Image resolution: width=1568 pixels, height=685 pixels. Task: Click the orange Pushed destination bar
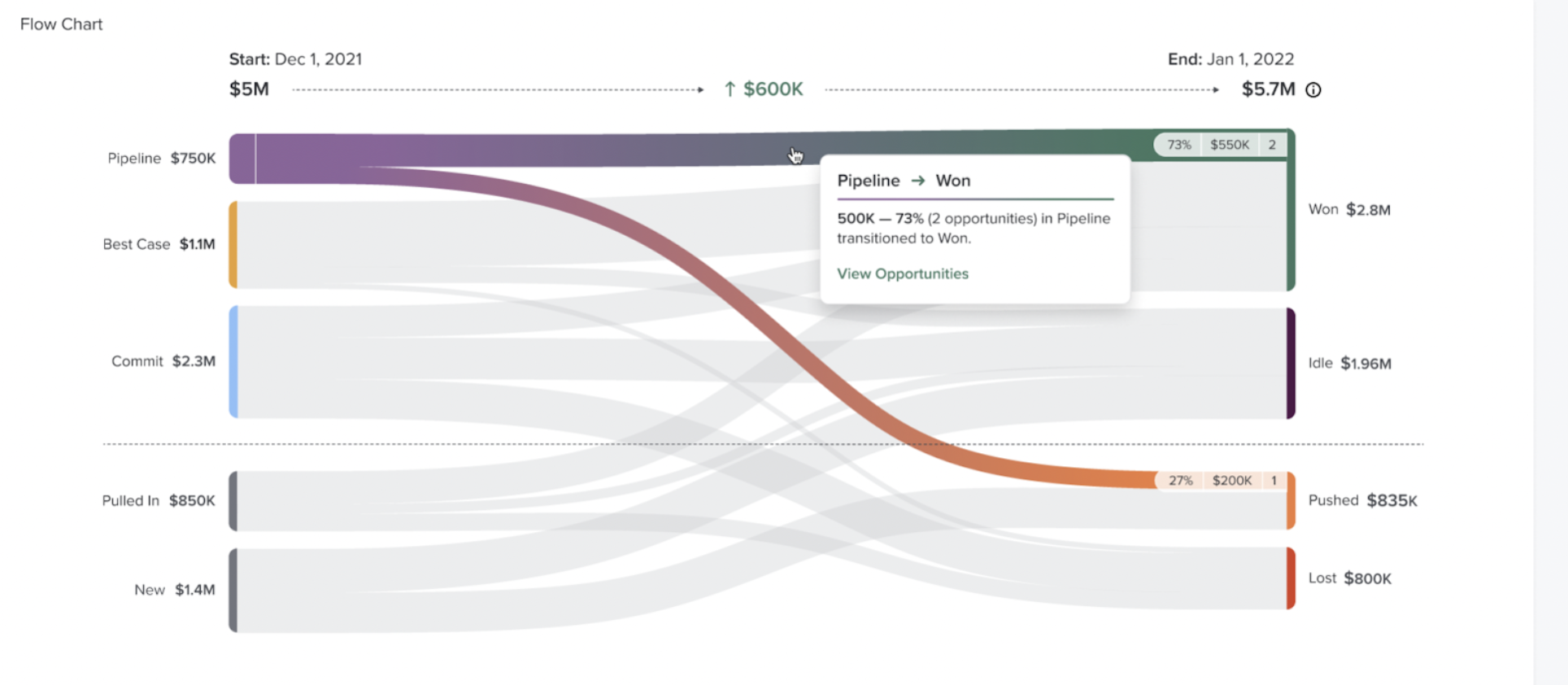tap(1291, 500)
